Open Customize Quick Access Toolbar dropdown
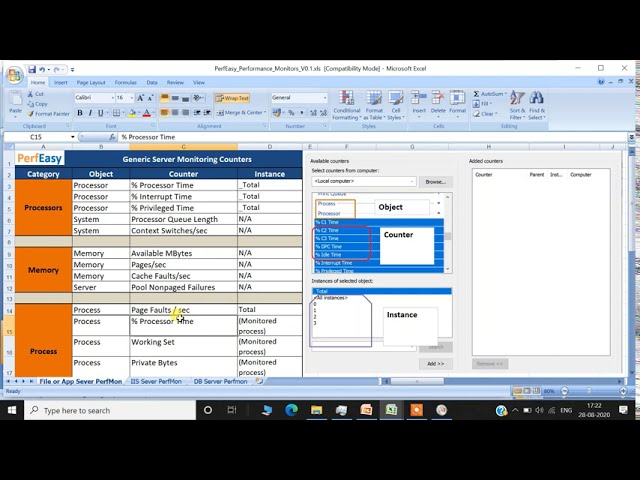Screen dimensions: 640x480 [x=72, y=70]
